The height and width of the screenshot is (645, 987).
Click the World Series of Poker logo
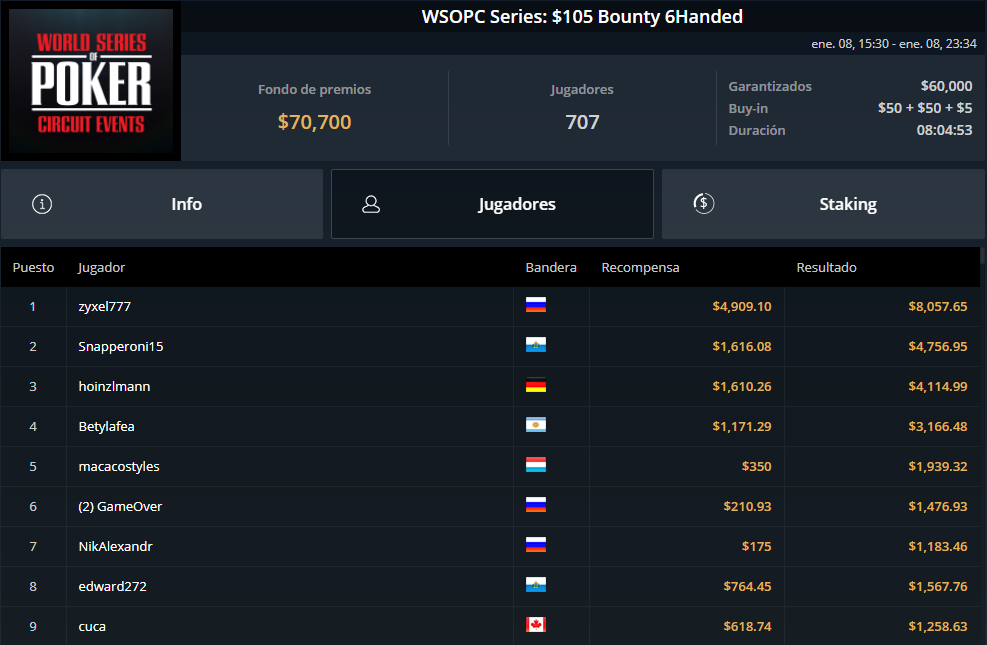click(x=91, y=81)
